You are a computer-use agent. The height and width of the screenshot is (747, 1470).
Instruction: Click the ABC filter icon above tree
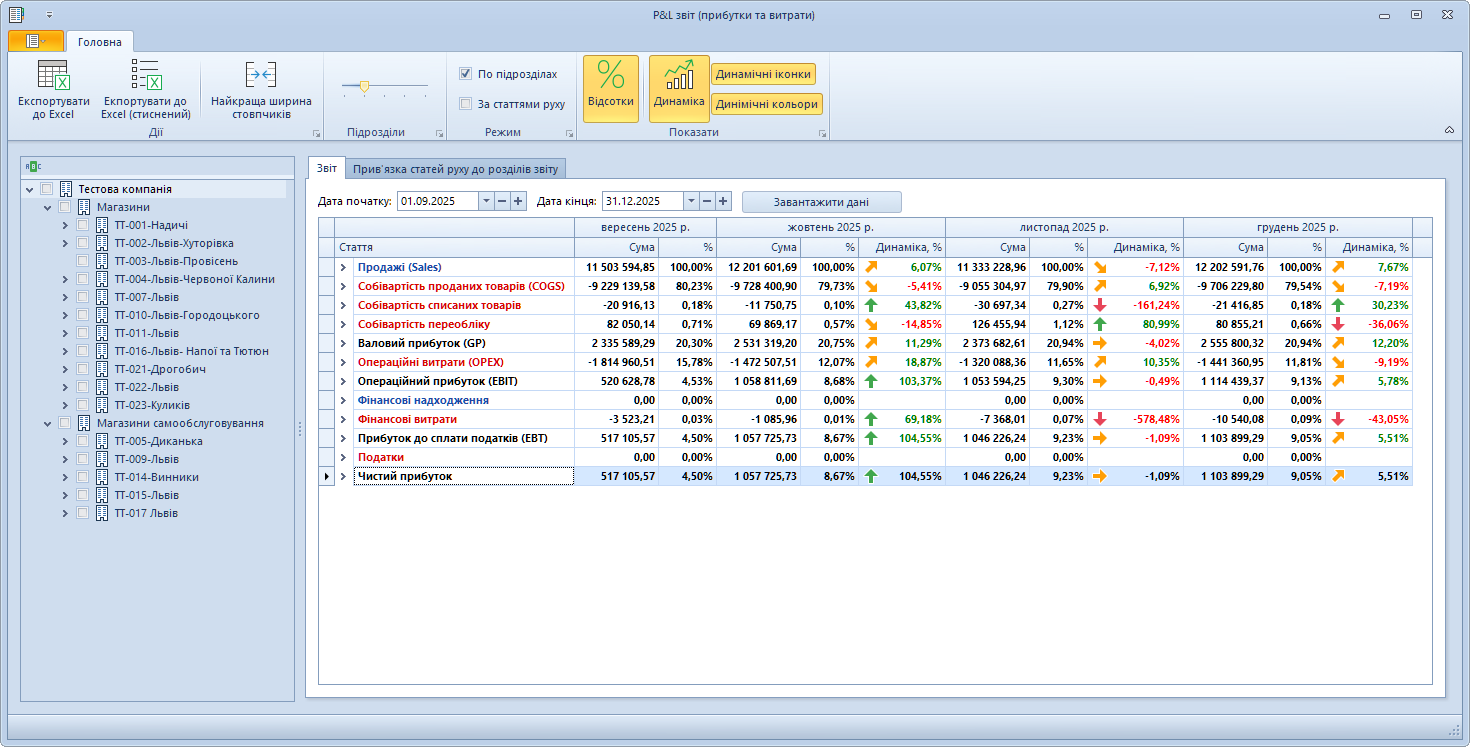[33, 166]
